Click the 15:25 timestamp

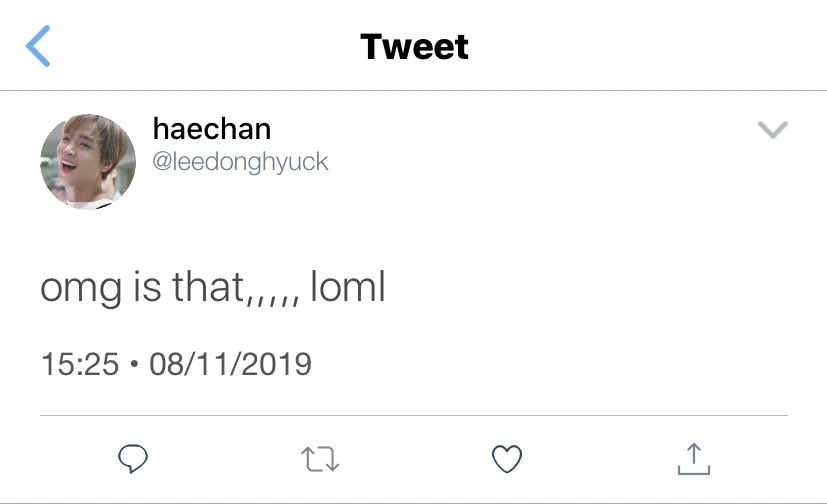(x=80, y=364)
